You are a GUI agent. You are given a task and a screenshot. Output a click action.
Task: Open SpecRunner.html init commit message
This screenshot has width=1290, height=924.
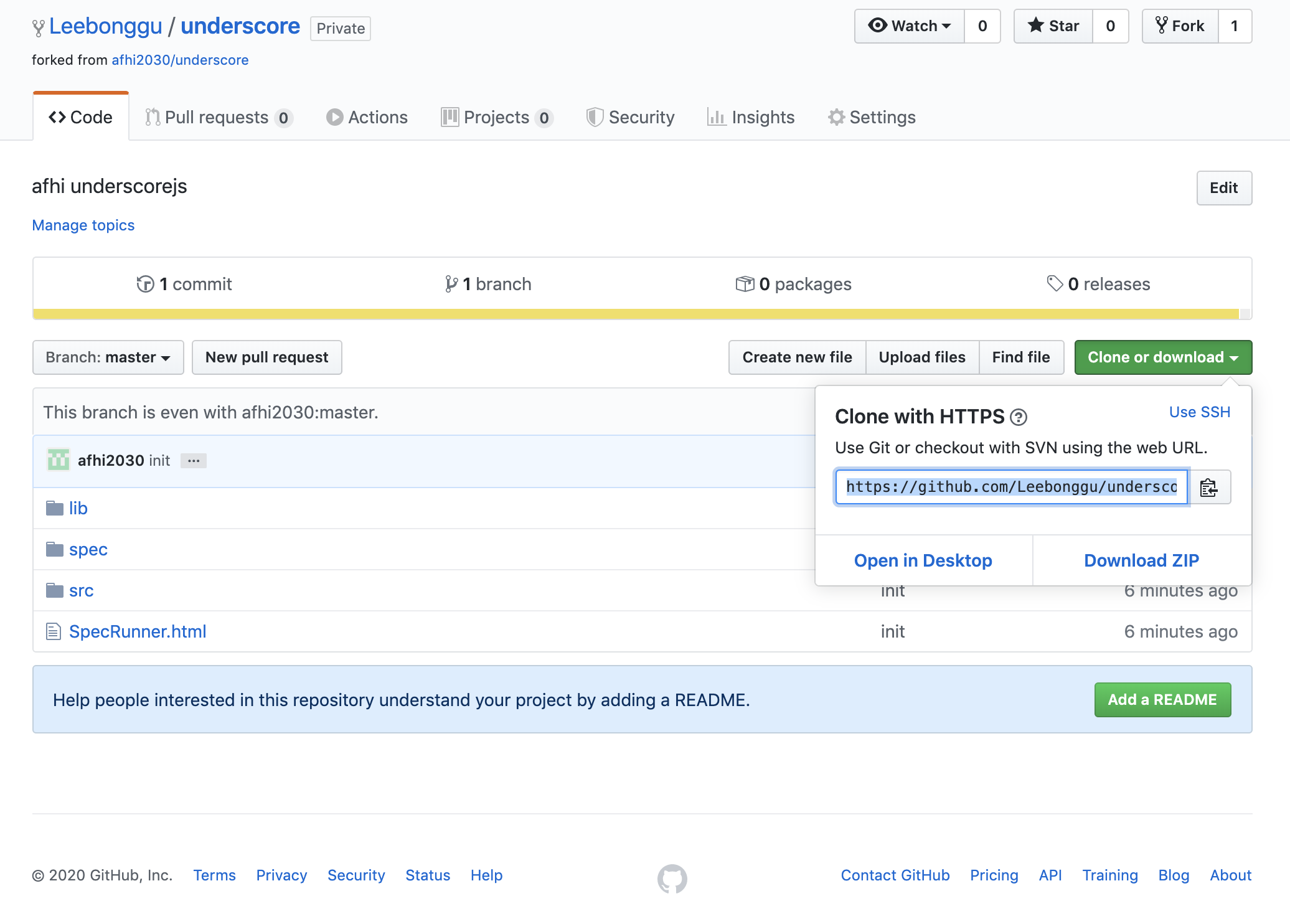(893, 631)
